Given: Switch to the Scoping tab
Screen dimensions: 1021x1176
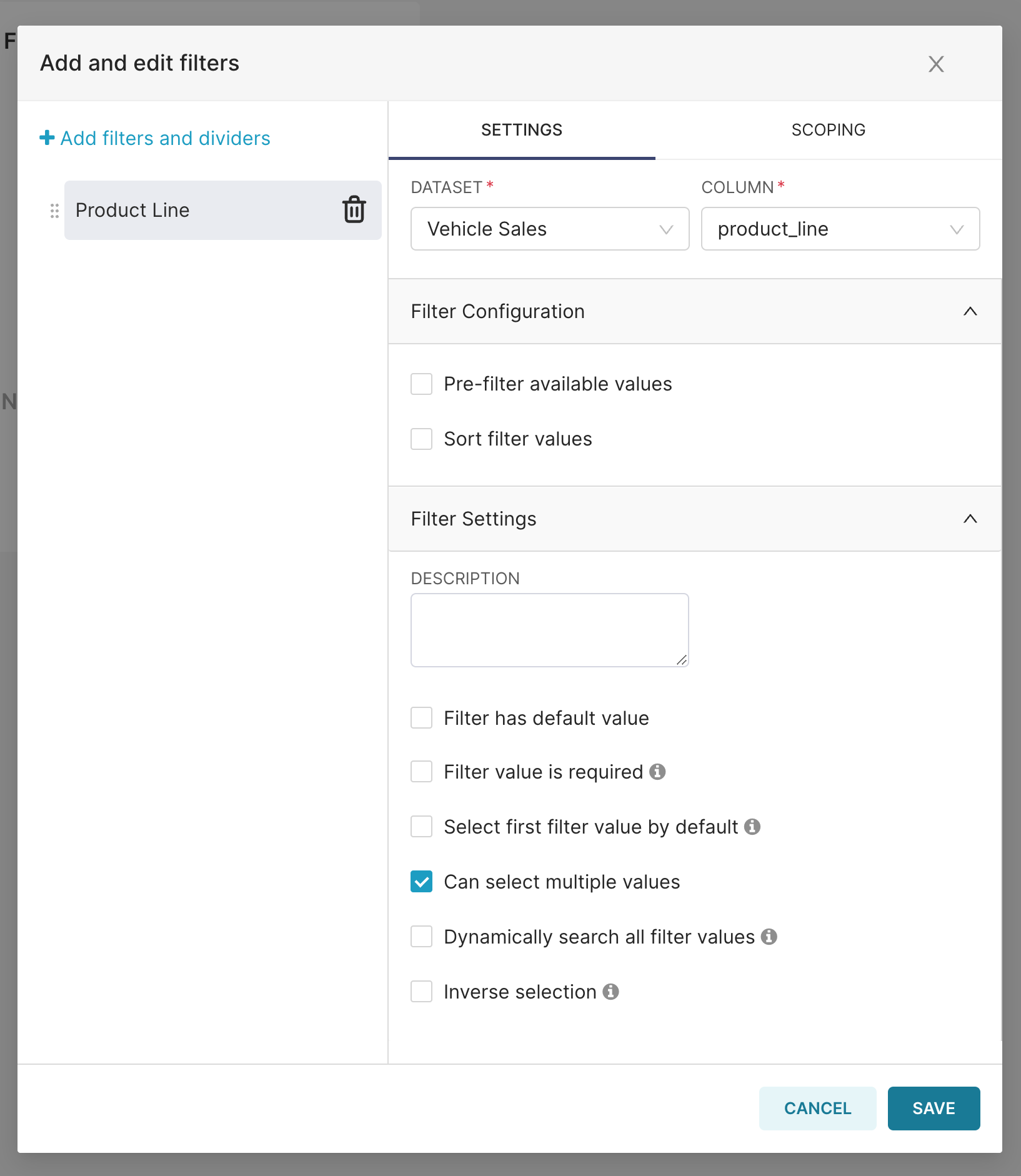Looking at the screenshot, I should pos(828,130).
